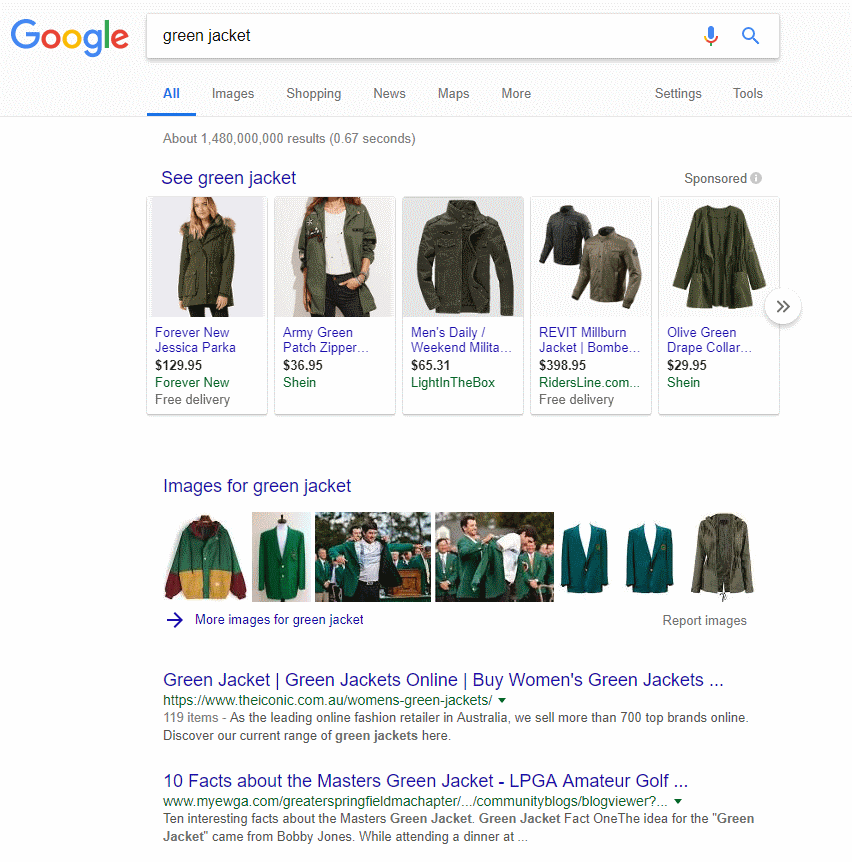Click the Sponsored info icon
The width and height of the screenshot is (852, 862).
tap(756, 178)
